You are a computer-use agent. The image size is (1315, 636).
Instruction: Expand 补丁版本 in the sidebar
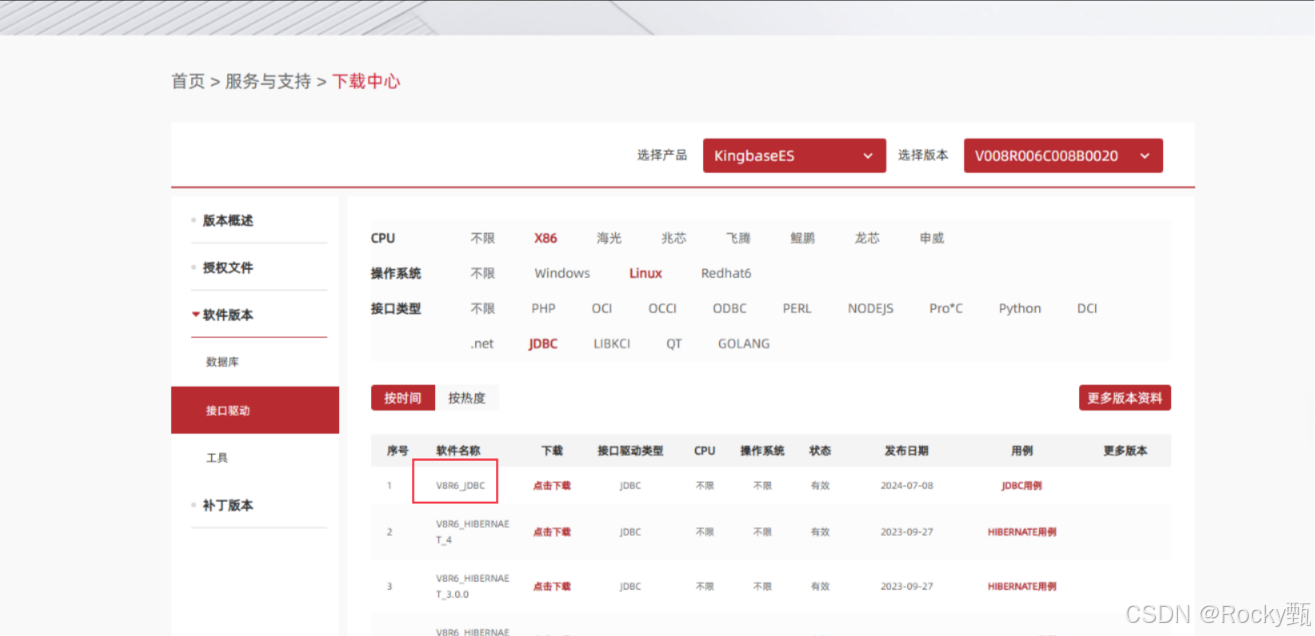point(228,506)
